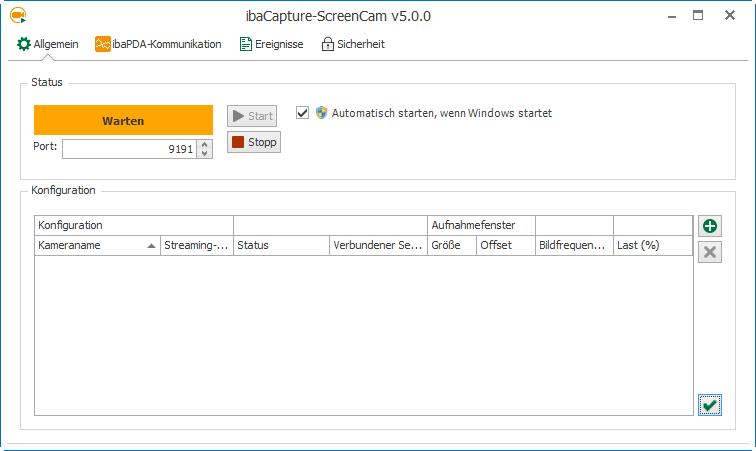Viewport: 756px width, 451px height.
Task: Close the ibaCapture-ScreenCam window
Action: [x=730, y=16]
